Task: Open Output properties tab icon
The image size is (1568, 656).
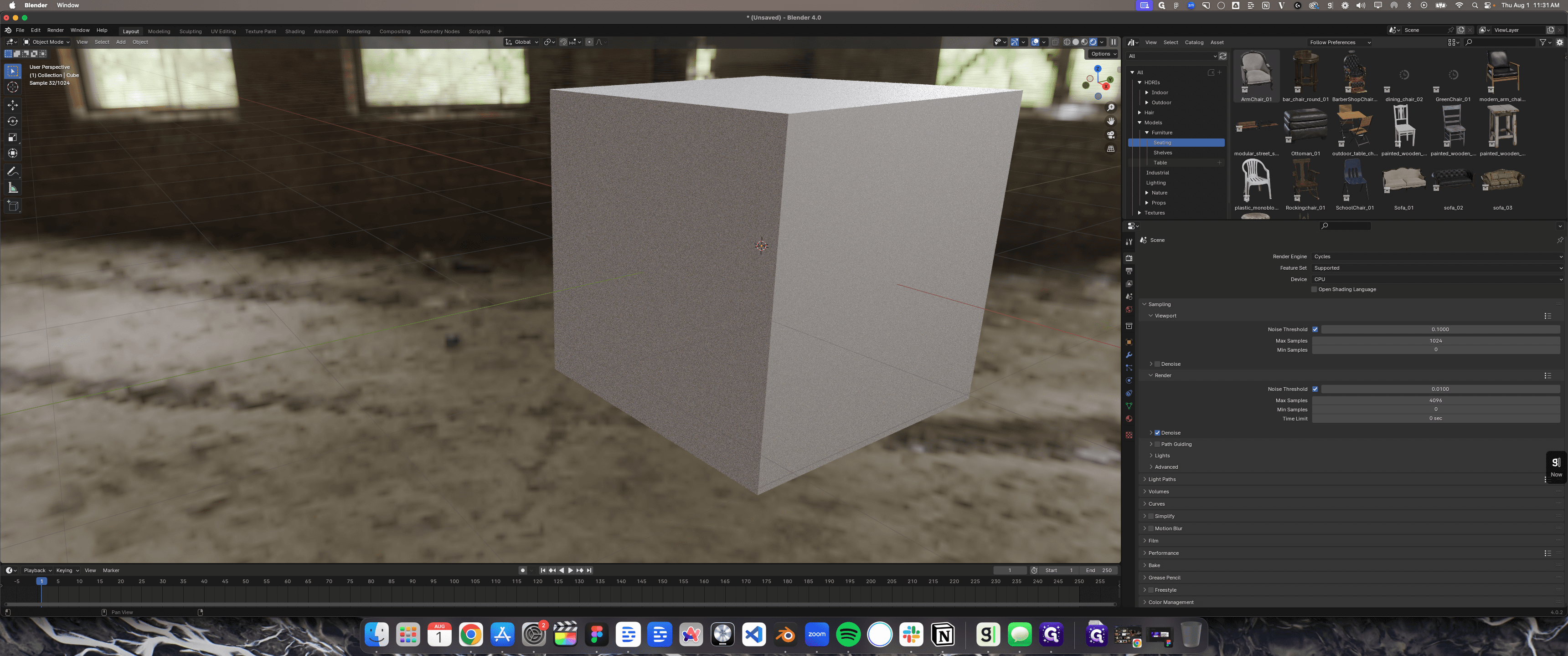Action: point(1129,271)
